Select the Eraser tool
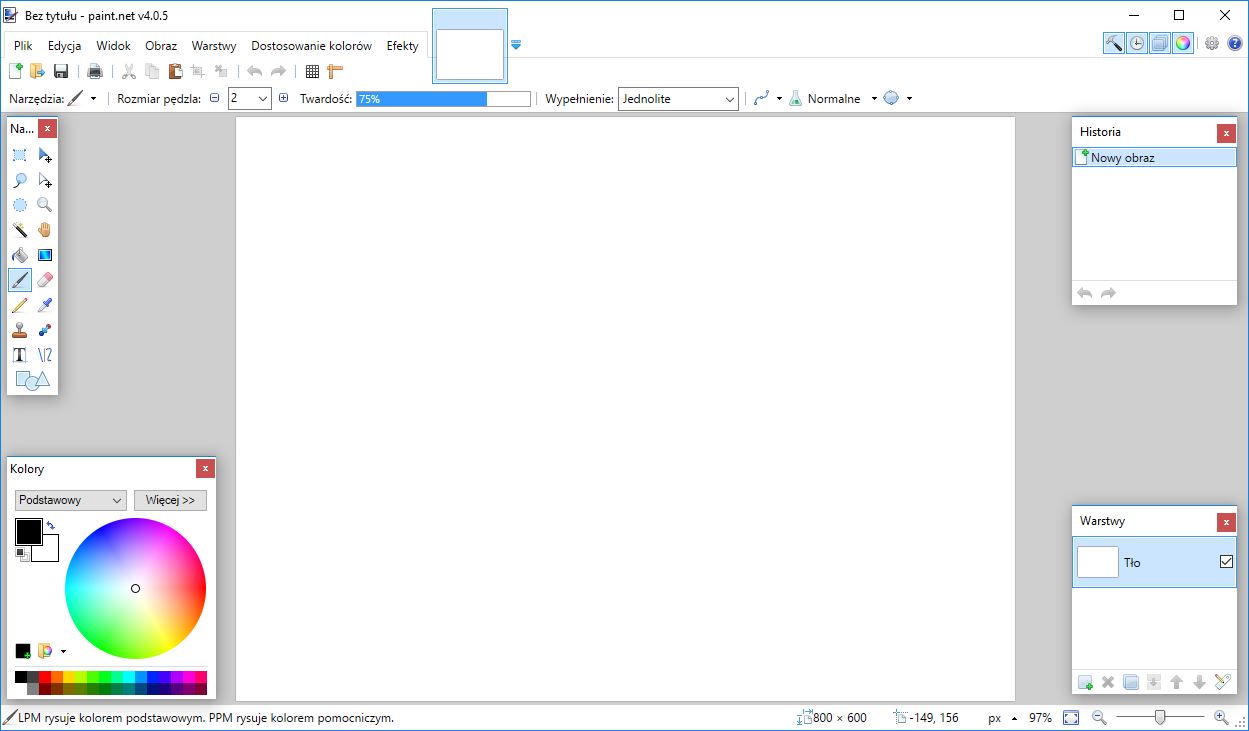 pos(45,280)
